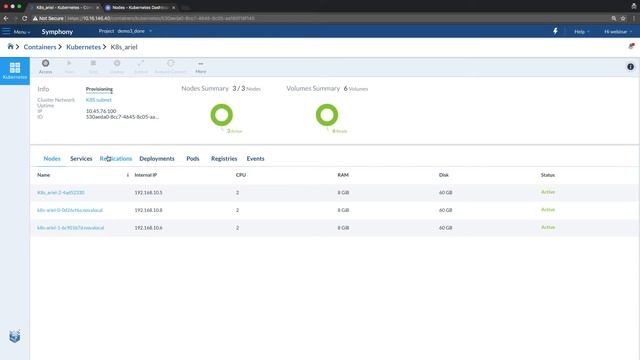Click the RAM column header
The height and width of the screenshot is (360, 640).
pyautogui.click(x=343, y=175)
